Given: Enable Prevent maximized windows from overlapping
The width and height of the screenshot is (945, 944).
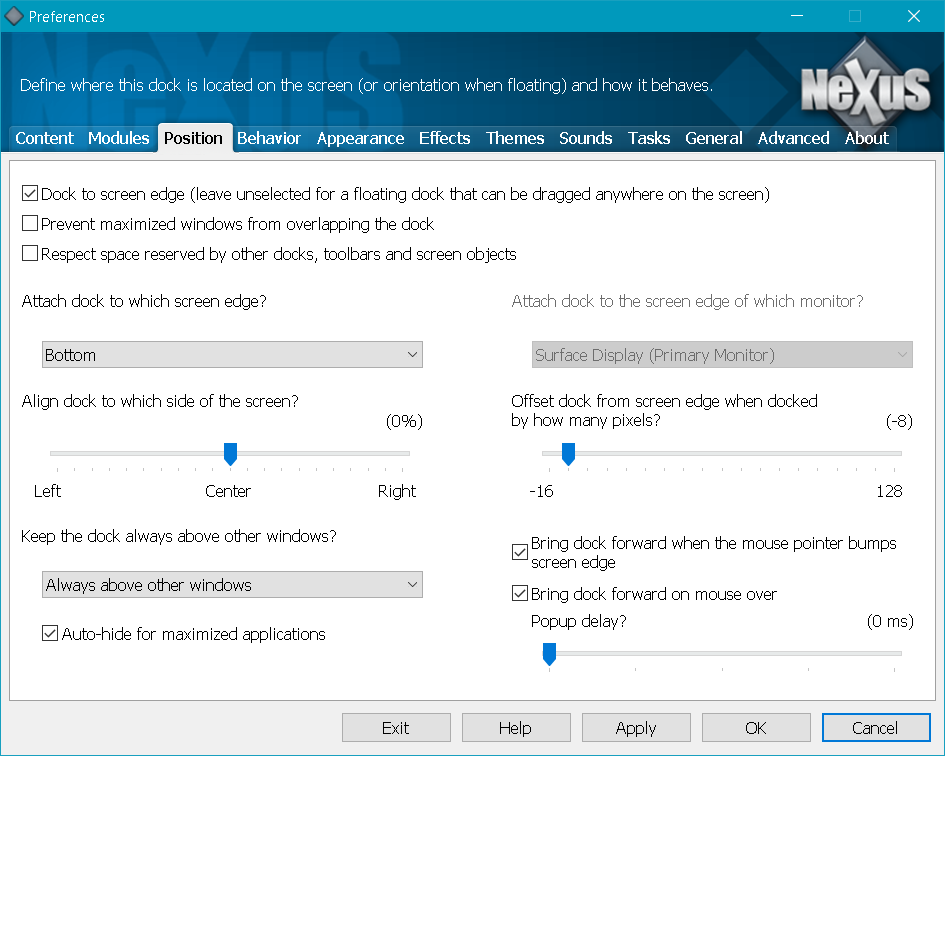Looking at the screenshot, I should click(x=30, y=224).
